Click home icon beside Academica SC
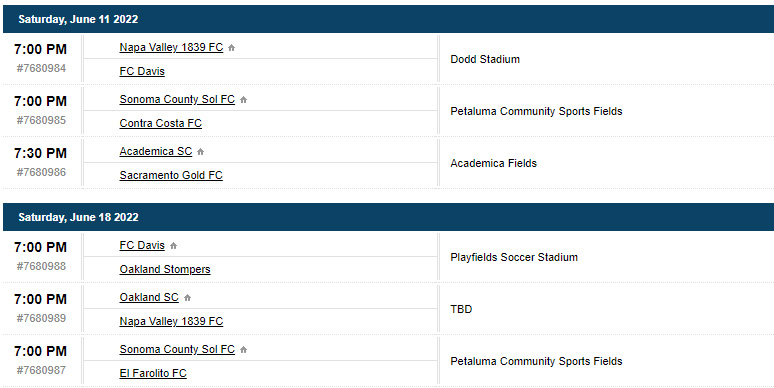Screen dimensions: 774x388 click(x=200, y=152)
